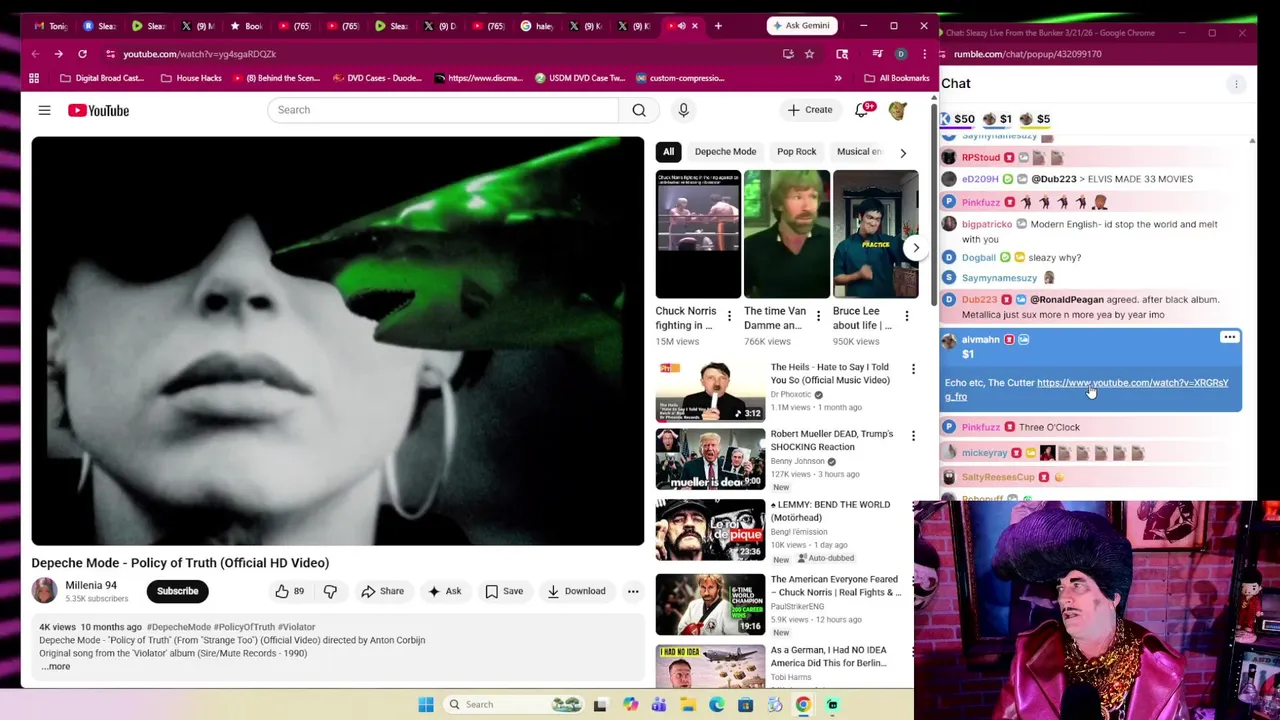
Task: Open the Millenia 94 channel name
Action: tap(91, 585)
